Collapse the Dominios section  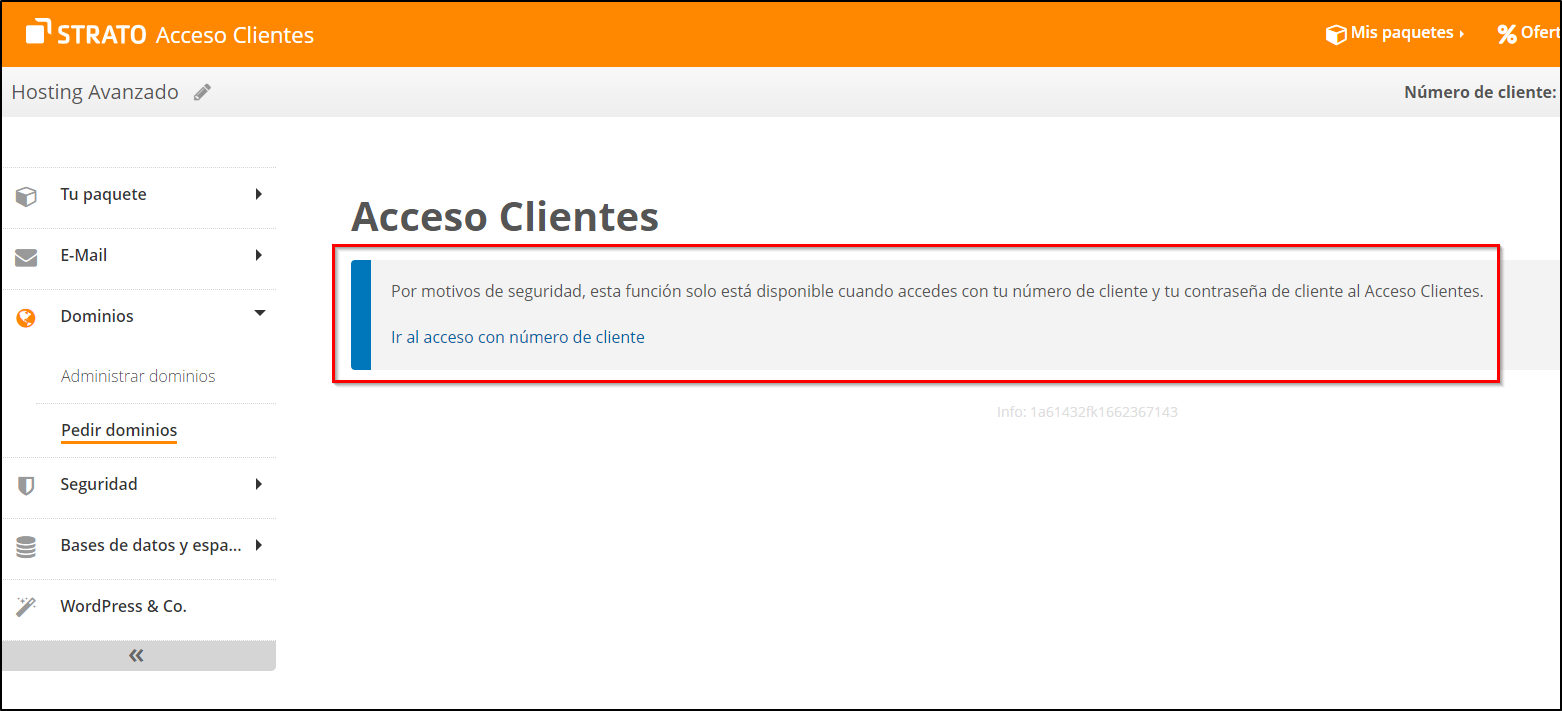pos(259,313)
